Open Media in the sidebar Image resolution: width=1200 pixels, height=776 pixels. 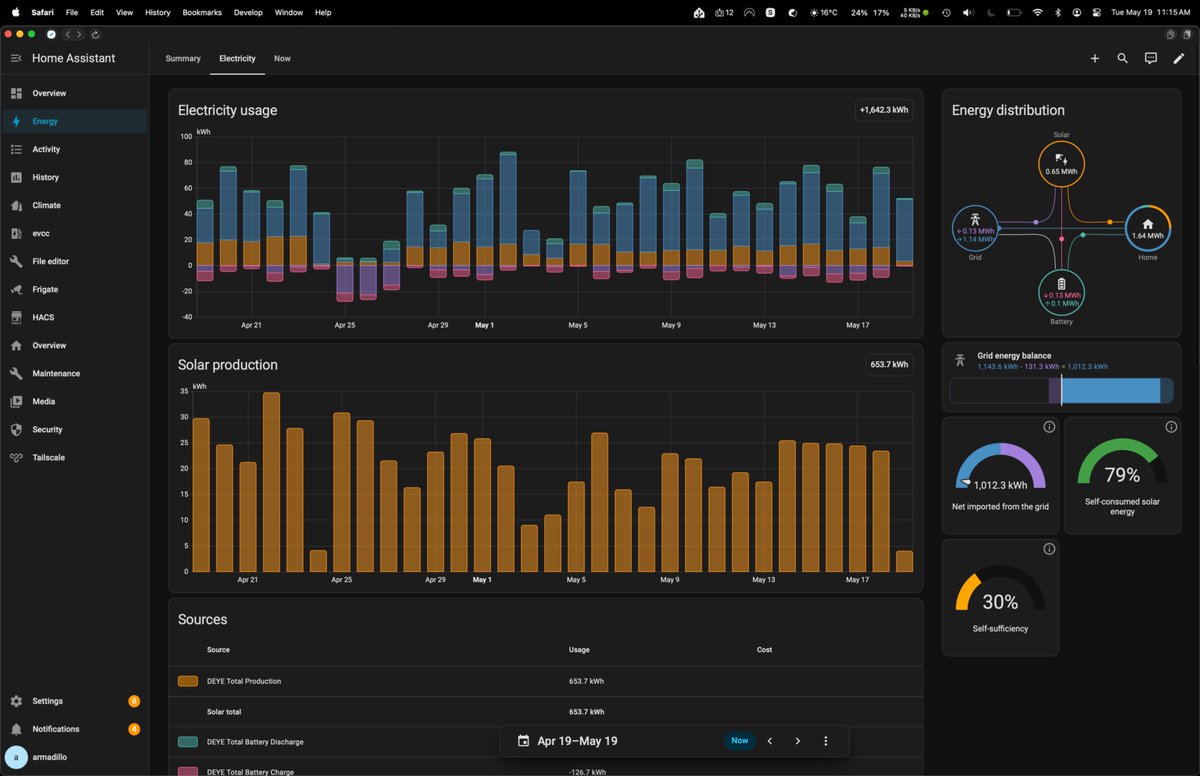[75, 401]
